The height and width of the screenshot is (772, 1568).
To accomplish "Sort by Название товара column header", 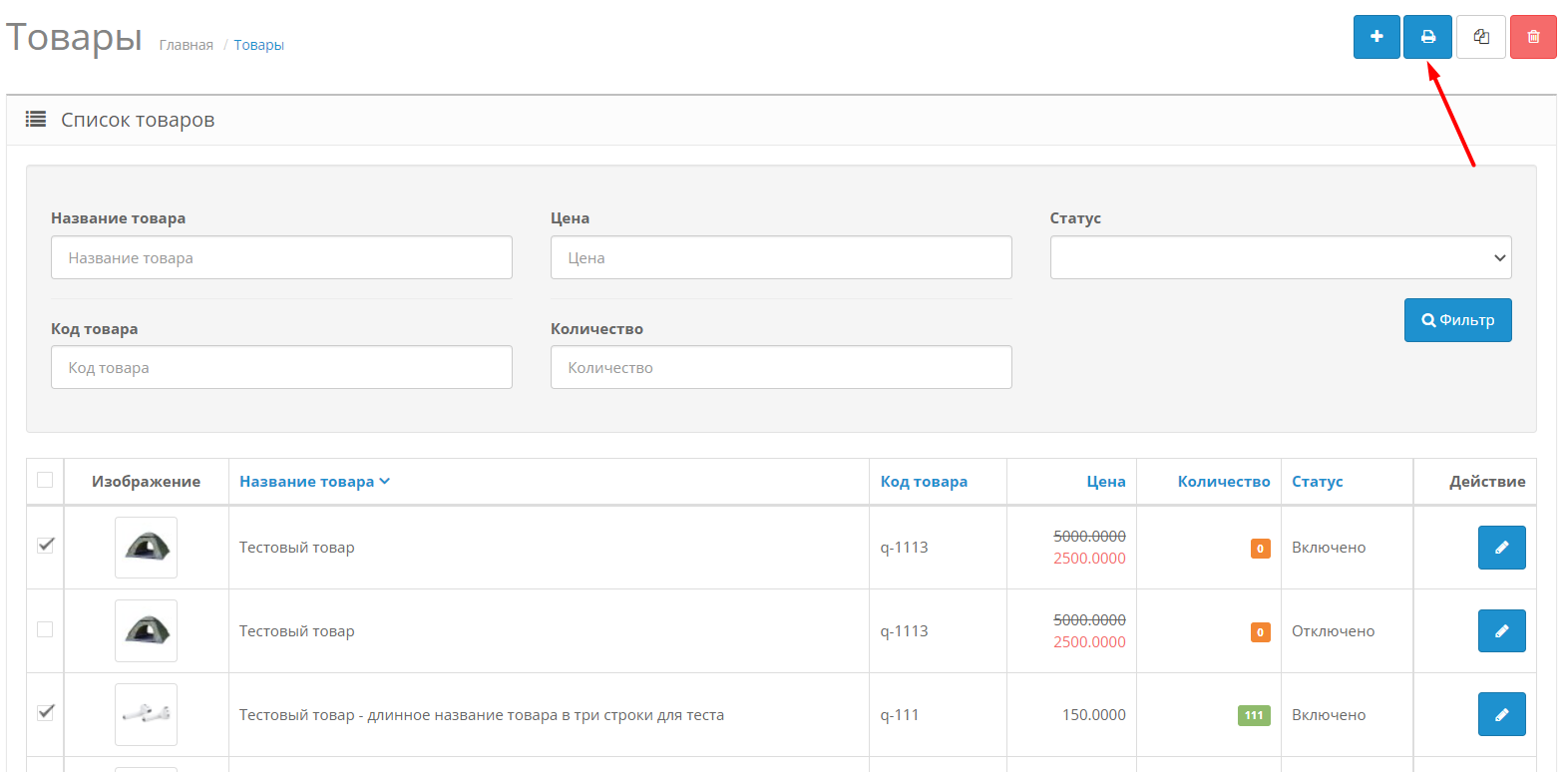I will [307, 482].
